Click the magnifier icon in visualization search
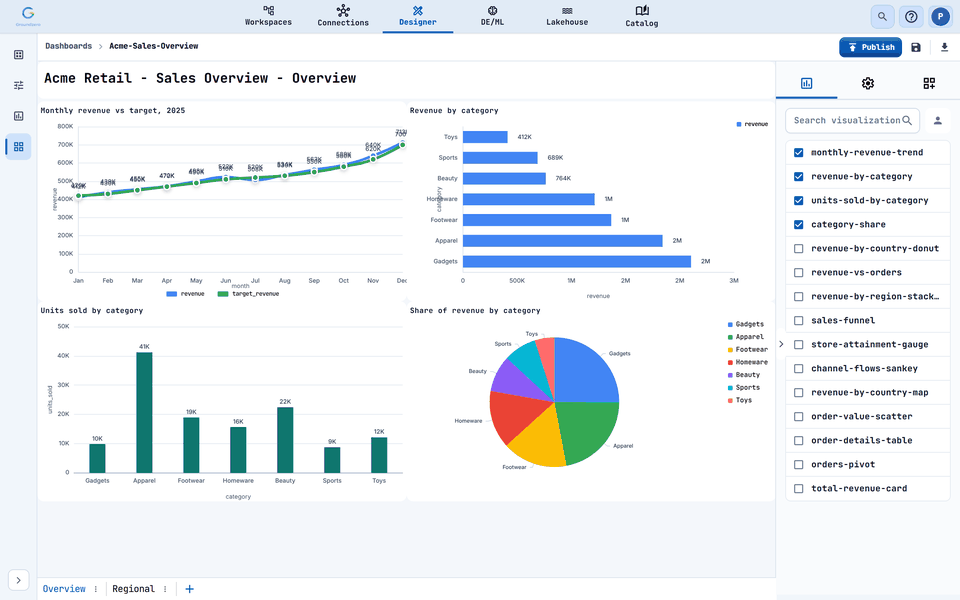Viewport: 960px width, 600px height. click(x=907, y=121)
